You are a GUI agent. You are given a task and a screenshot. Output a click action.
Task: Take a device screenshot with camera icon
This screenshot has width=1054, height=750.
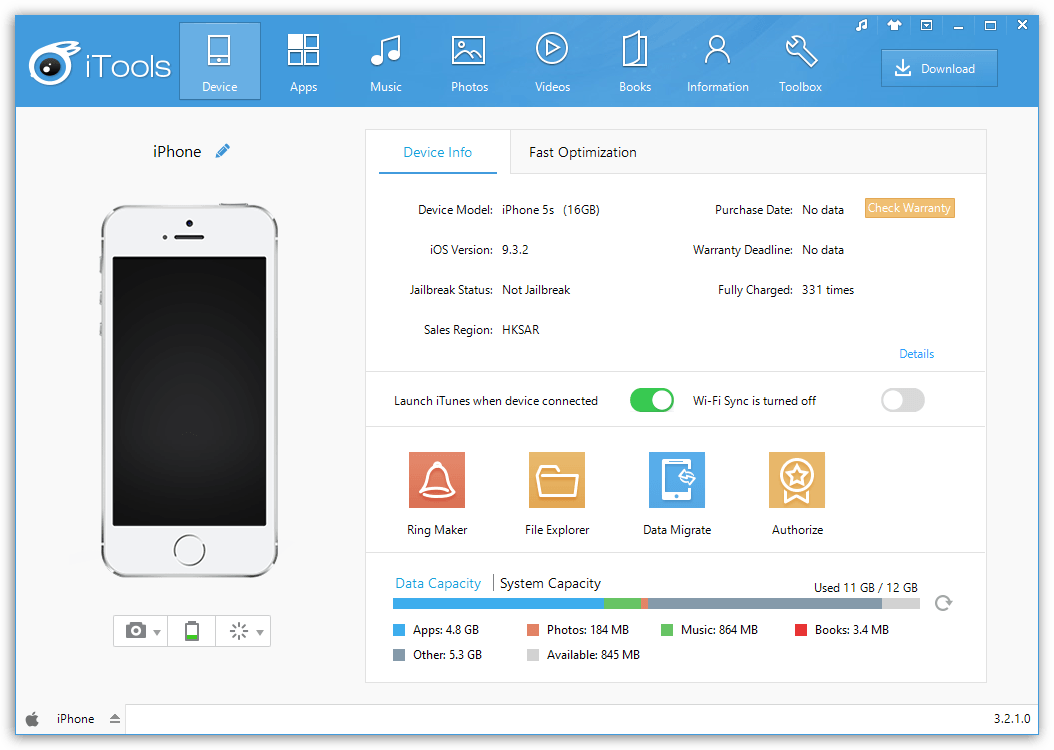pyautogui.click(x=136, y=630)
